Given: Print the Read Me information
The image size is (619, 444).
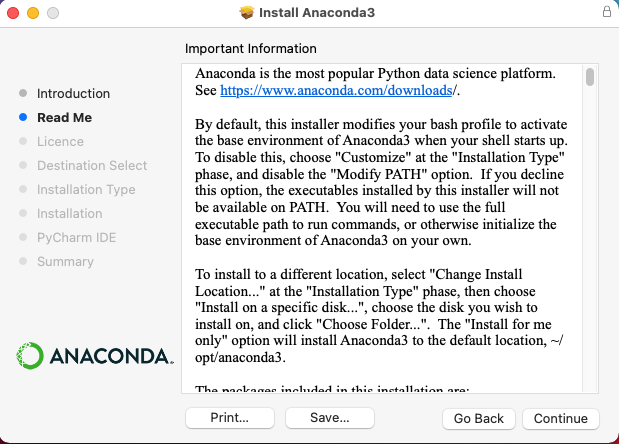Looking at the screenshot, I should (x=230, y=418).
